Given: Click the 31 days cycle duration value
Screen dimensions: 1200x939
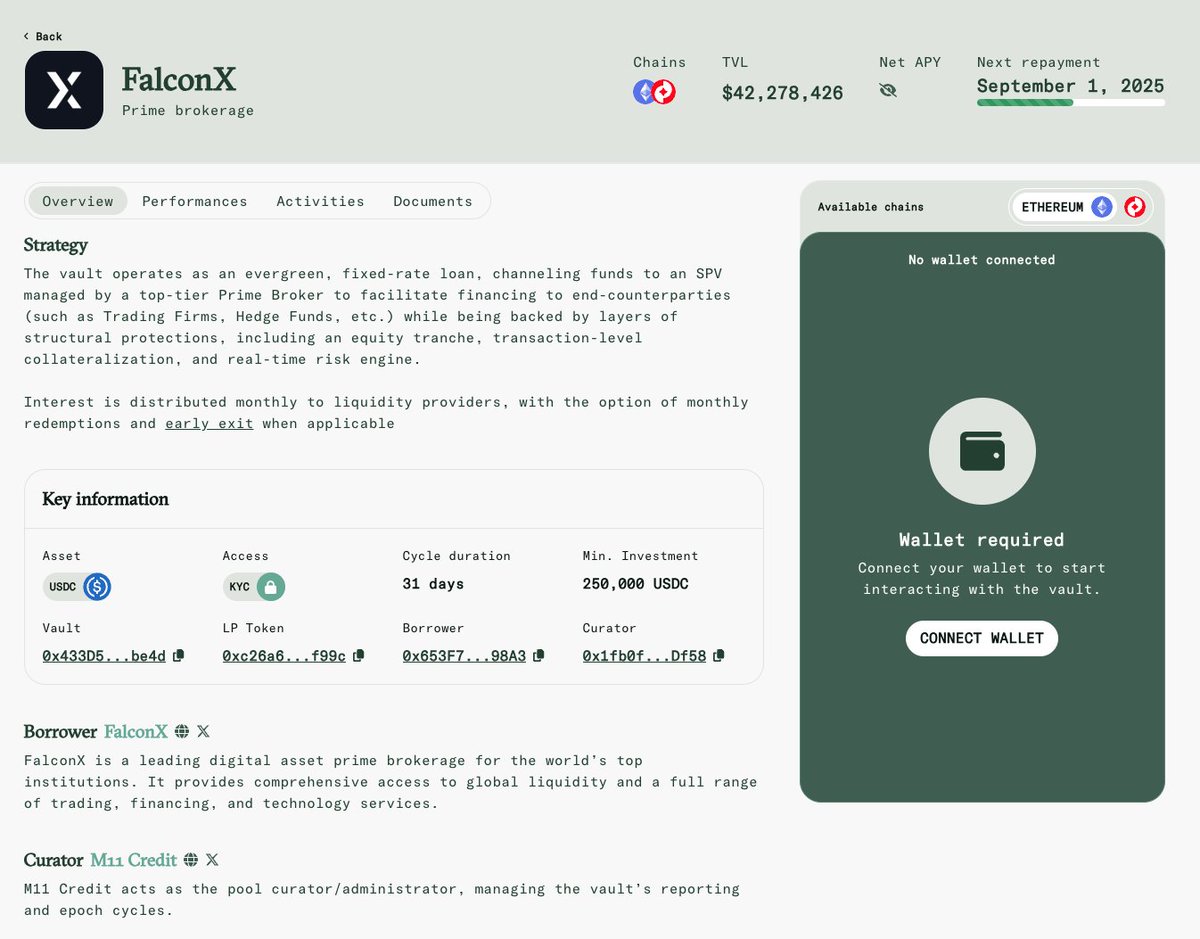Looking at the screenshot, I should [x=433, y=584].
